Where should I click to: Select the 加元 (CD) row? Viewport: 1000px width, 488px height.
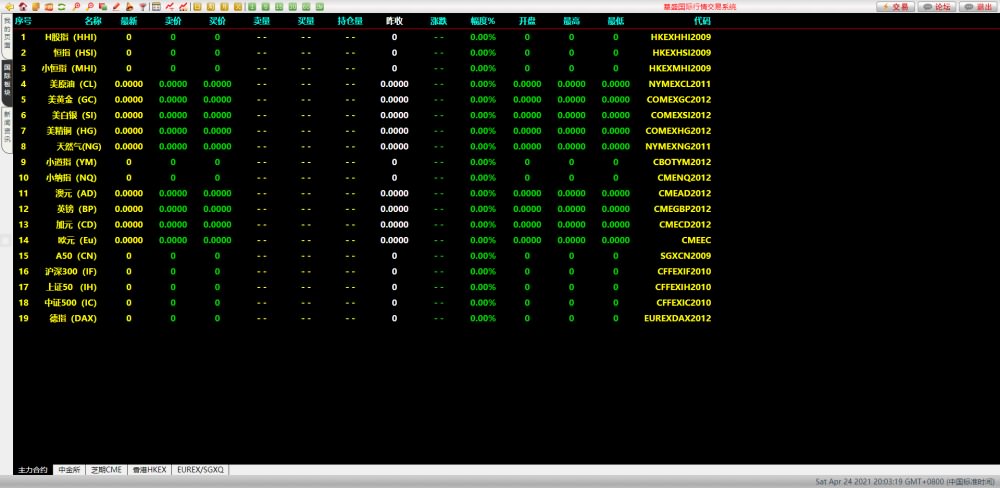point(364,225)
